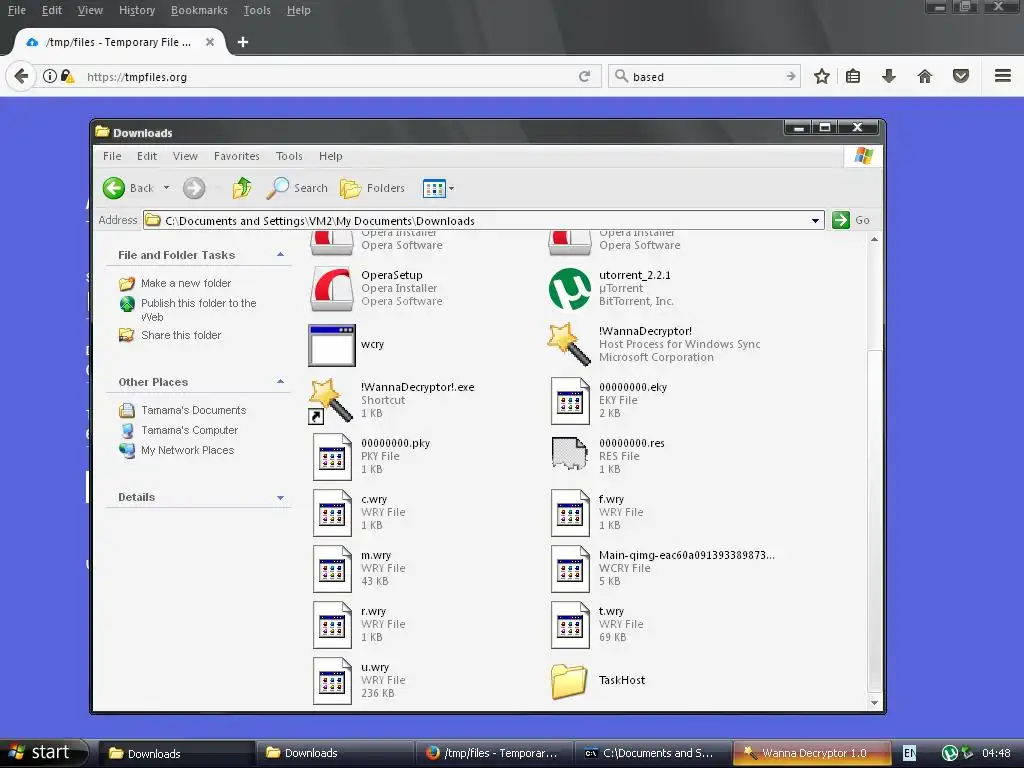Click the Go button next to the address bar
This screenshot has width=1024, height=768.
851,220
